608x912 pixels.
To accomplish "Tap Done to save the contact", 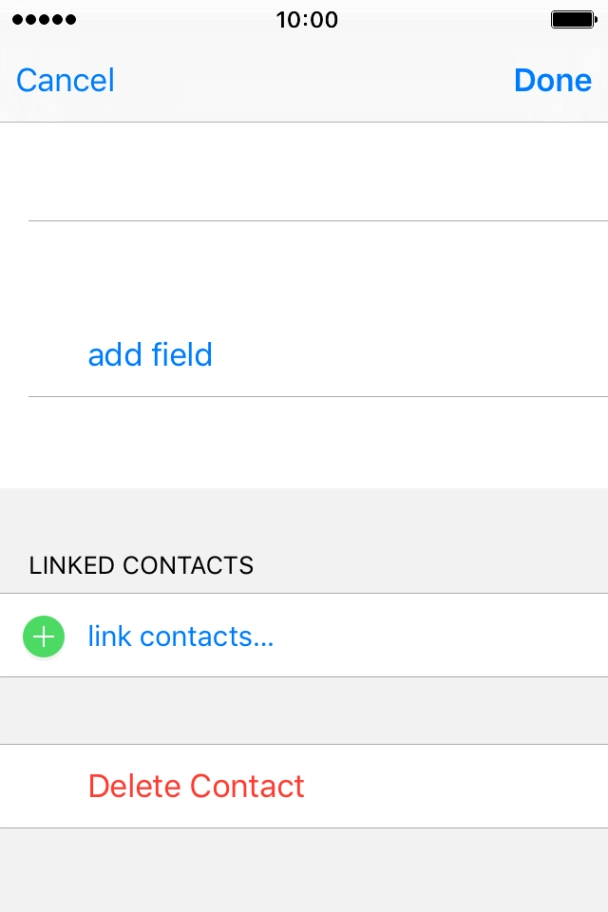I will pos(552,80).
